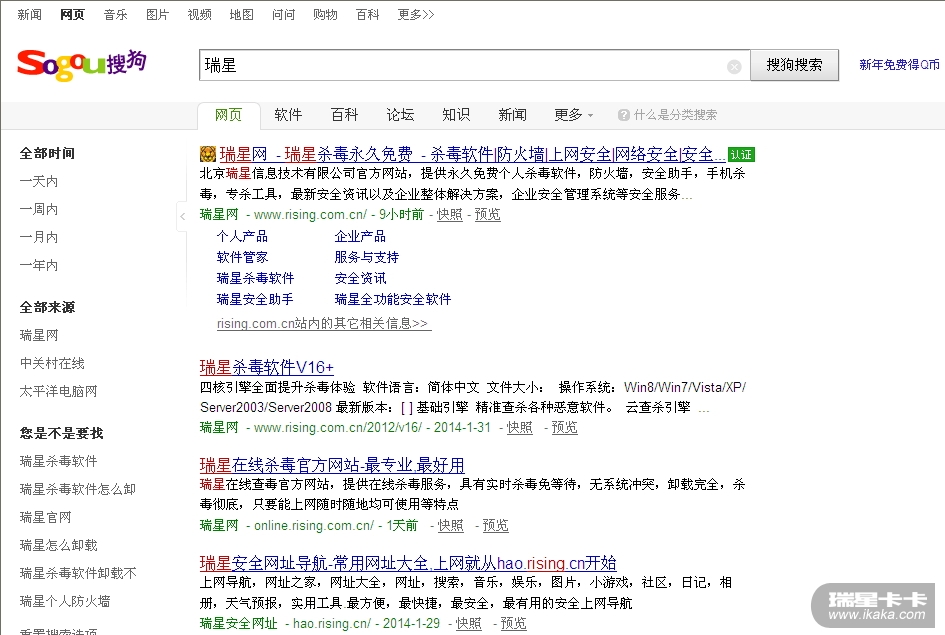
Task: Filter source to 太平洋电脑网
Action: [x=58, y=392]
